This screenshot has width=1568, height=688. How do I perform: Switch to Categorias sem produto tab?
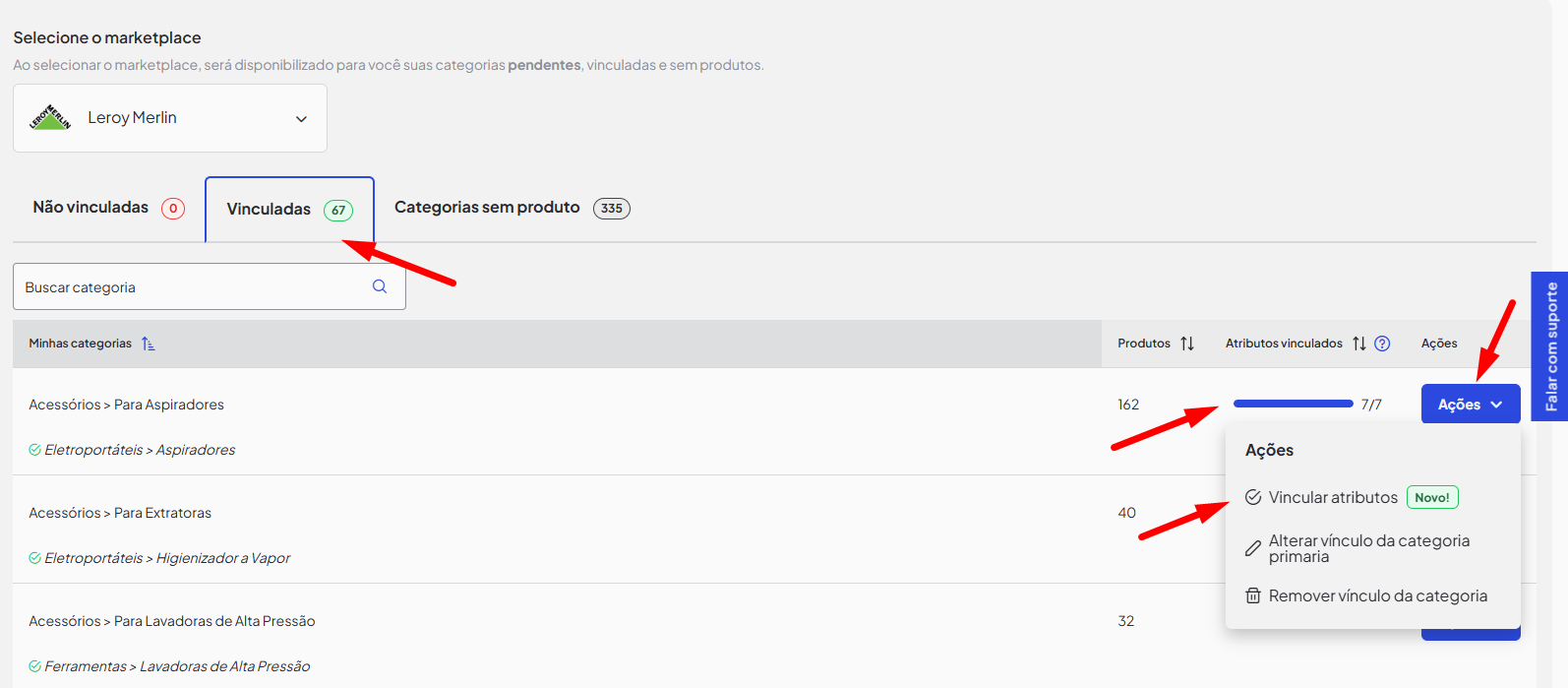(512, 208)
